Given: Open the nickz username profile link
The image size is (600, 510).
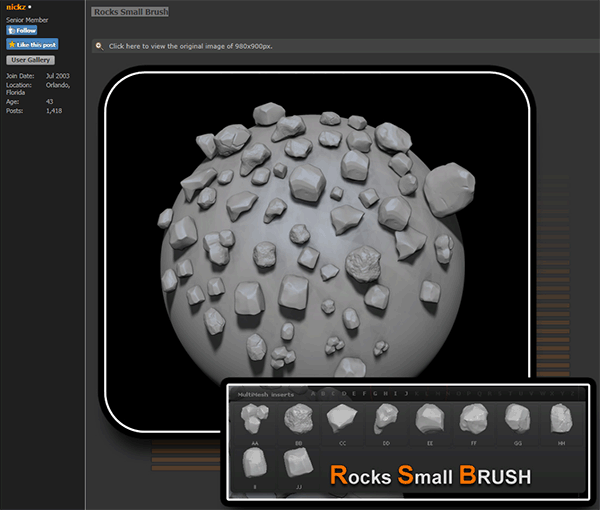Looking at the screenshot, I should pyautogui.click(x=17, y=7).
